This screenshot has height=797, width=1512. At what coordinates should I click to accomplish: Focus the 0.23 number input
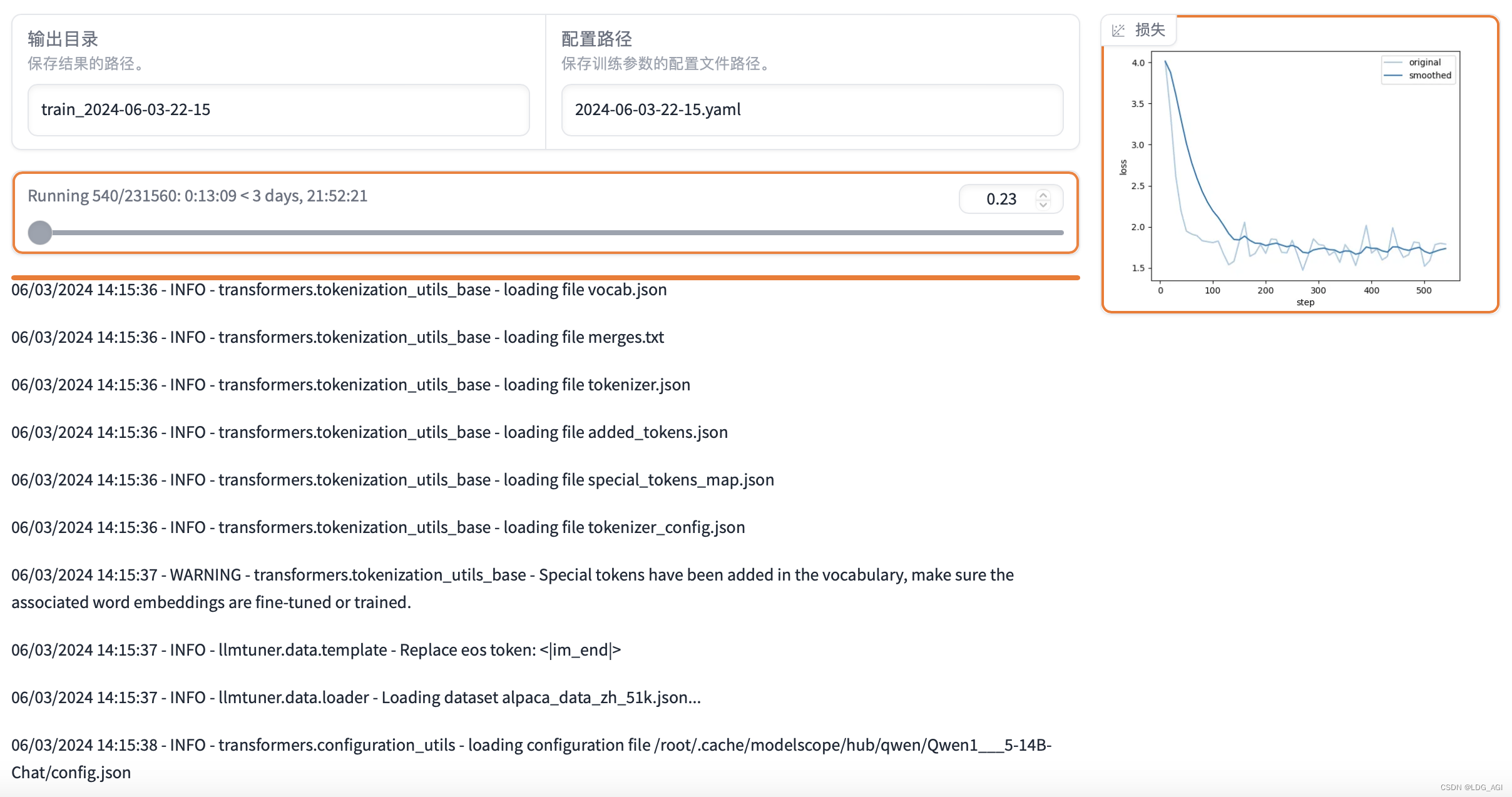1001,199
